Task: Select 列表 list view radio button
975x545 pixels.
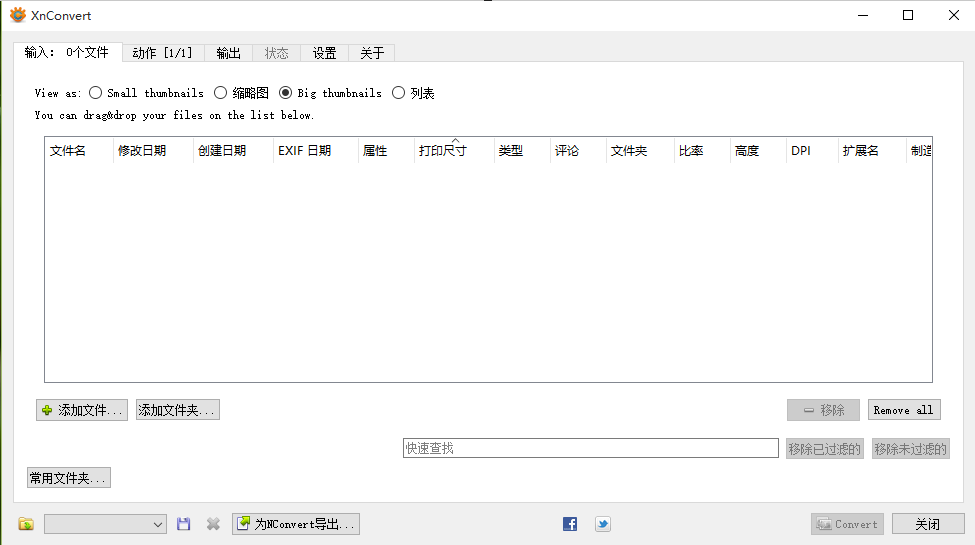Action: pyautogui.click(x=399, y=93)
